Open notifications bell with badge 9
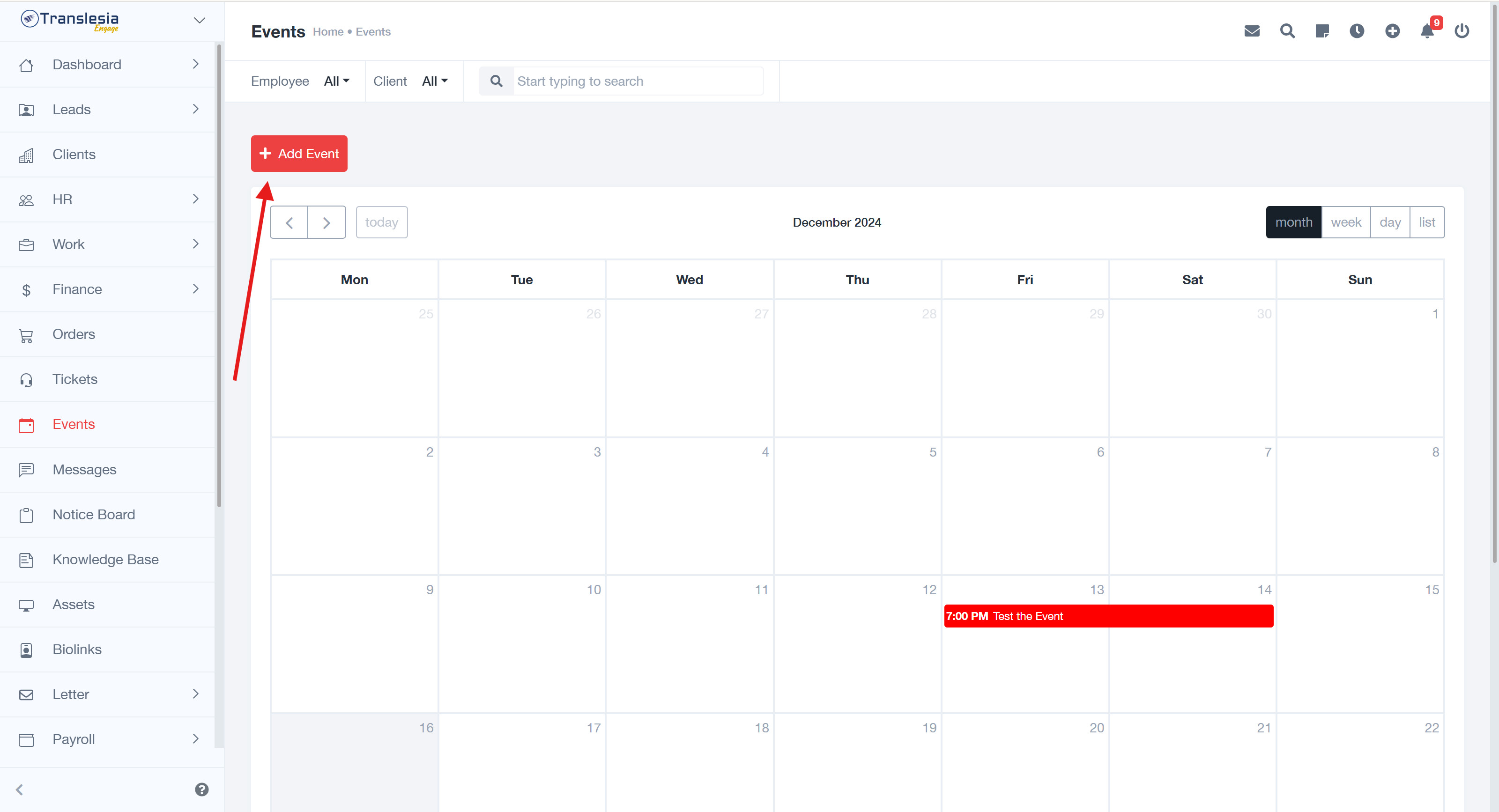The image size is (1499, 812). tap(1427, 31)
